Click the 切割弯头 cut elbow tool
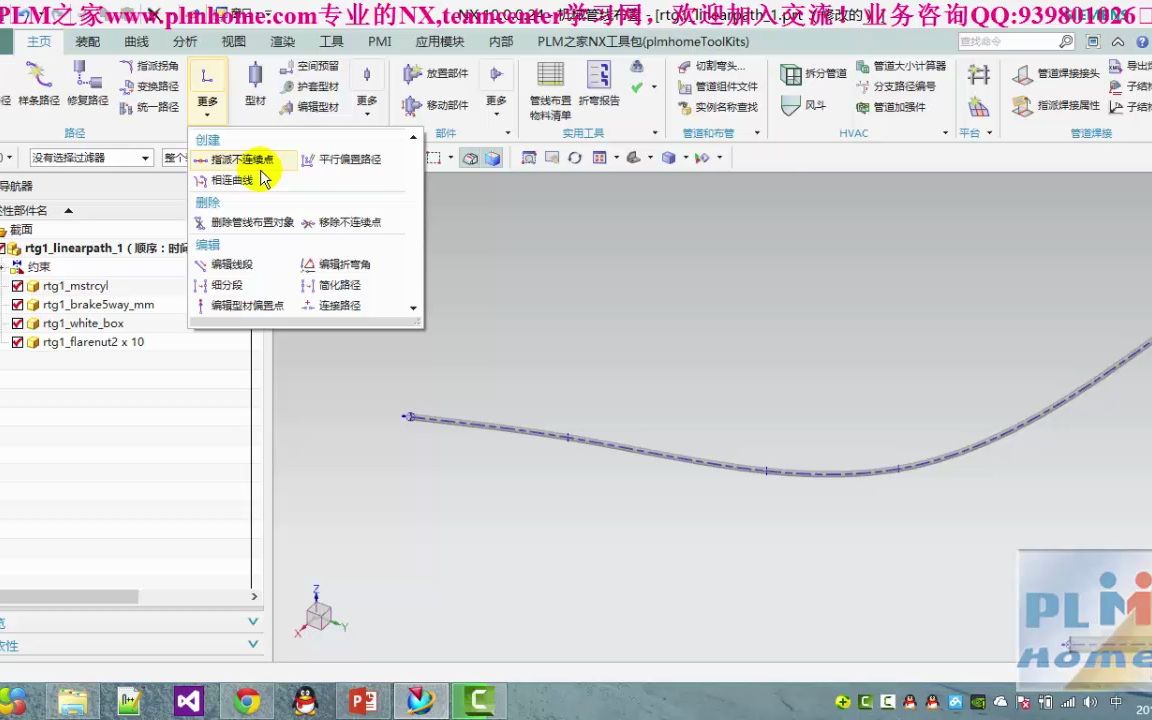Viewport: 1152px width, 720px height. point(711,66)
